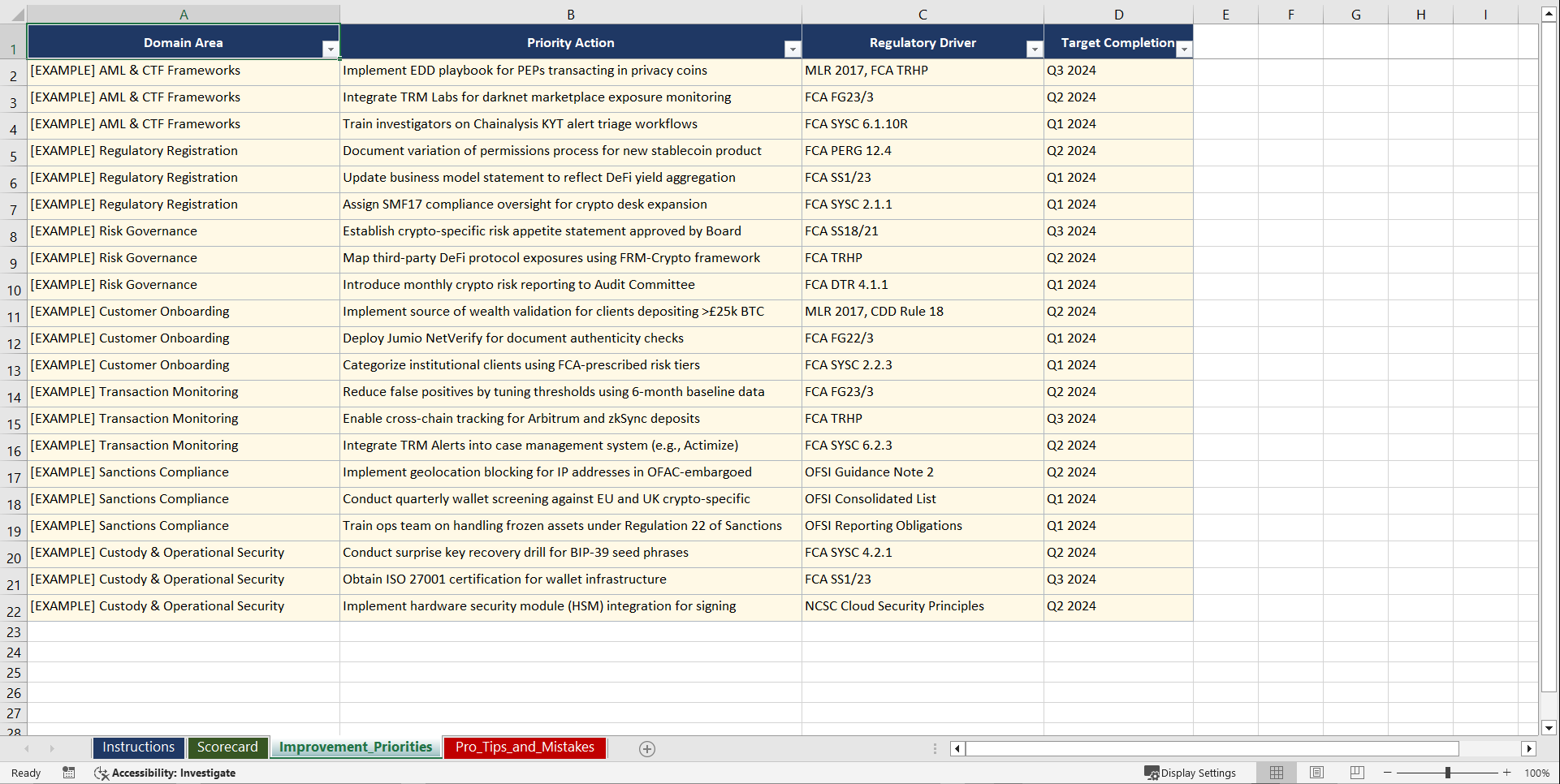1560x784 pixels.
Task: Click the zoom slider handle
Action: [x=1448, y=773]
